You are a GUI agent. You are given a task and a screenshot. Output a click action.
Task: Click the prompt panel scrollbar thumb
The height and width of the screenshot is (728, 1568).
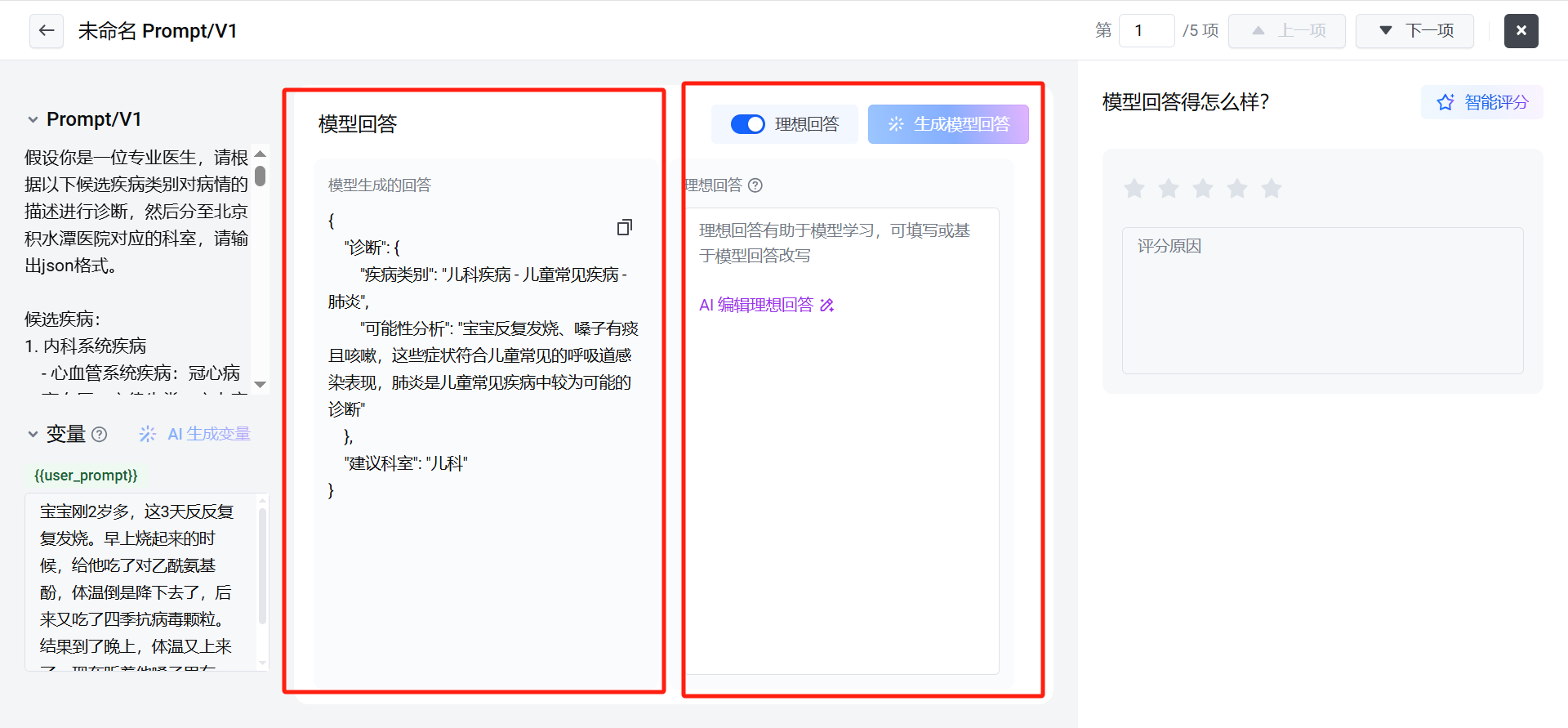[261, 176]
